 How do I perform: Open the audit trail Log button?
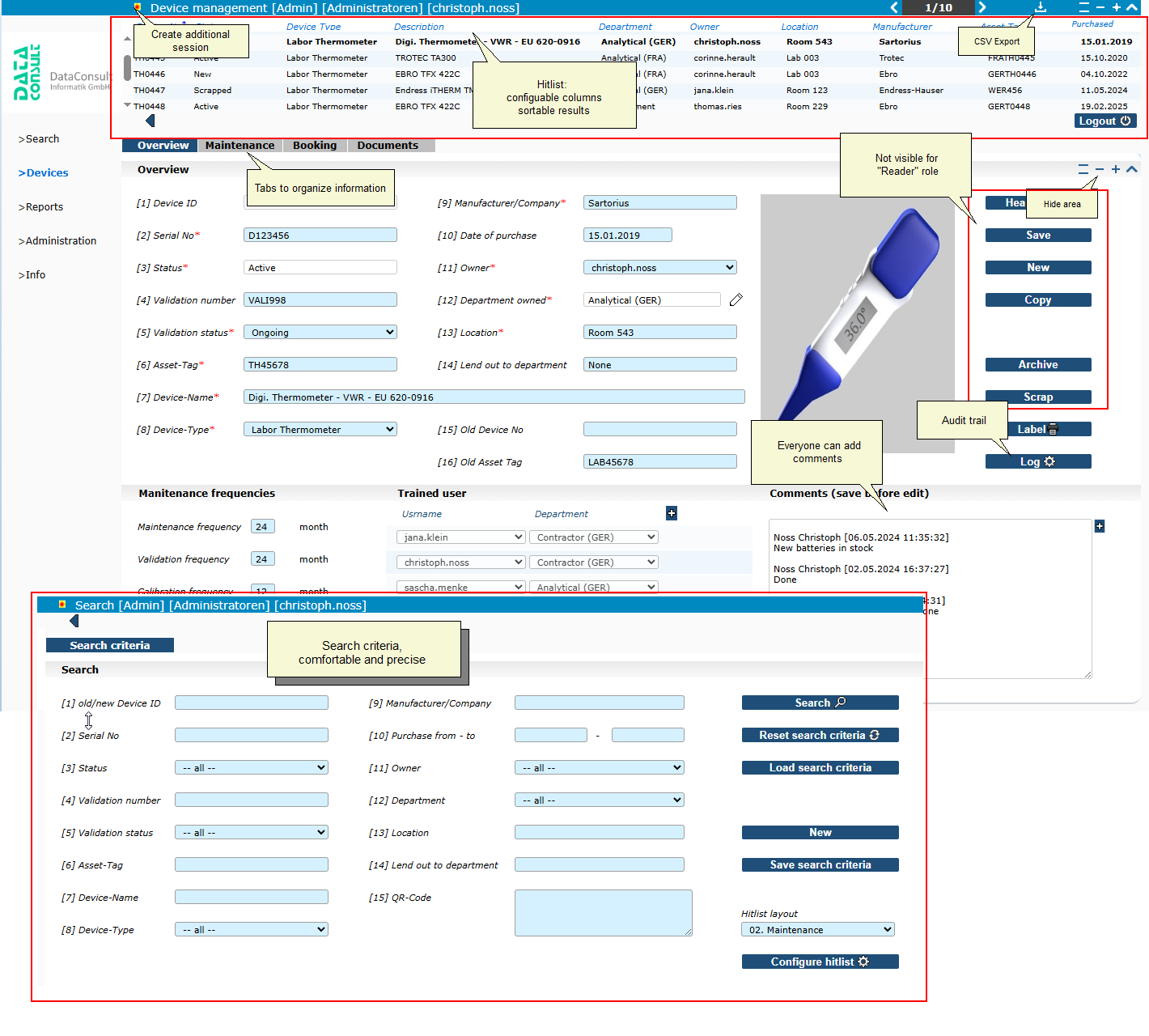(1037, 461)
